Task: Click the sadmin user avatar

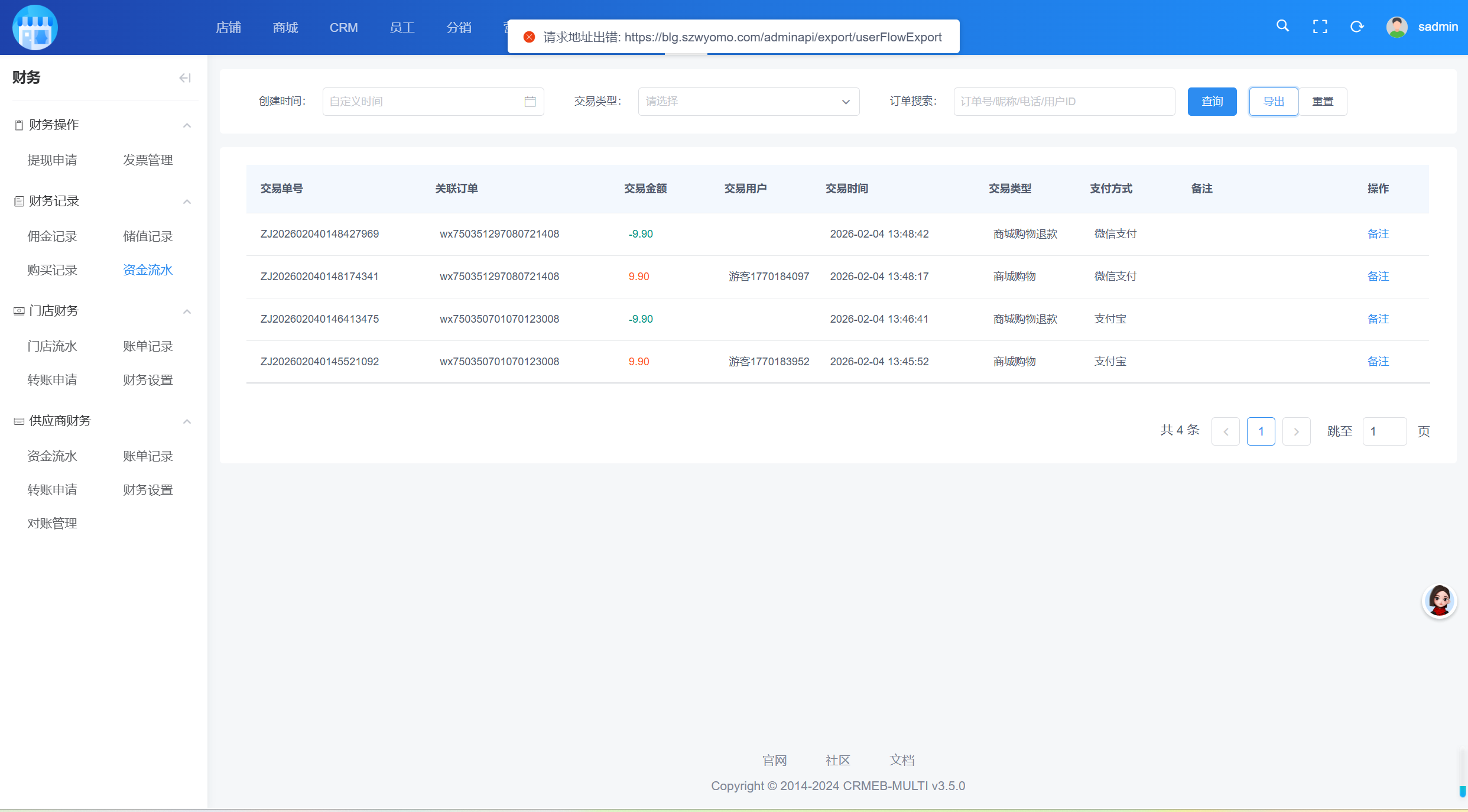Action: pyautogui.click(x=1396, y=27)
